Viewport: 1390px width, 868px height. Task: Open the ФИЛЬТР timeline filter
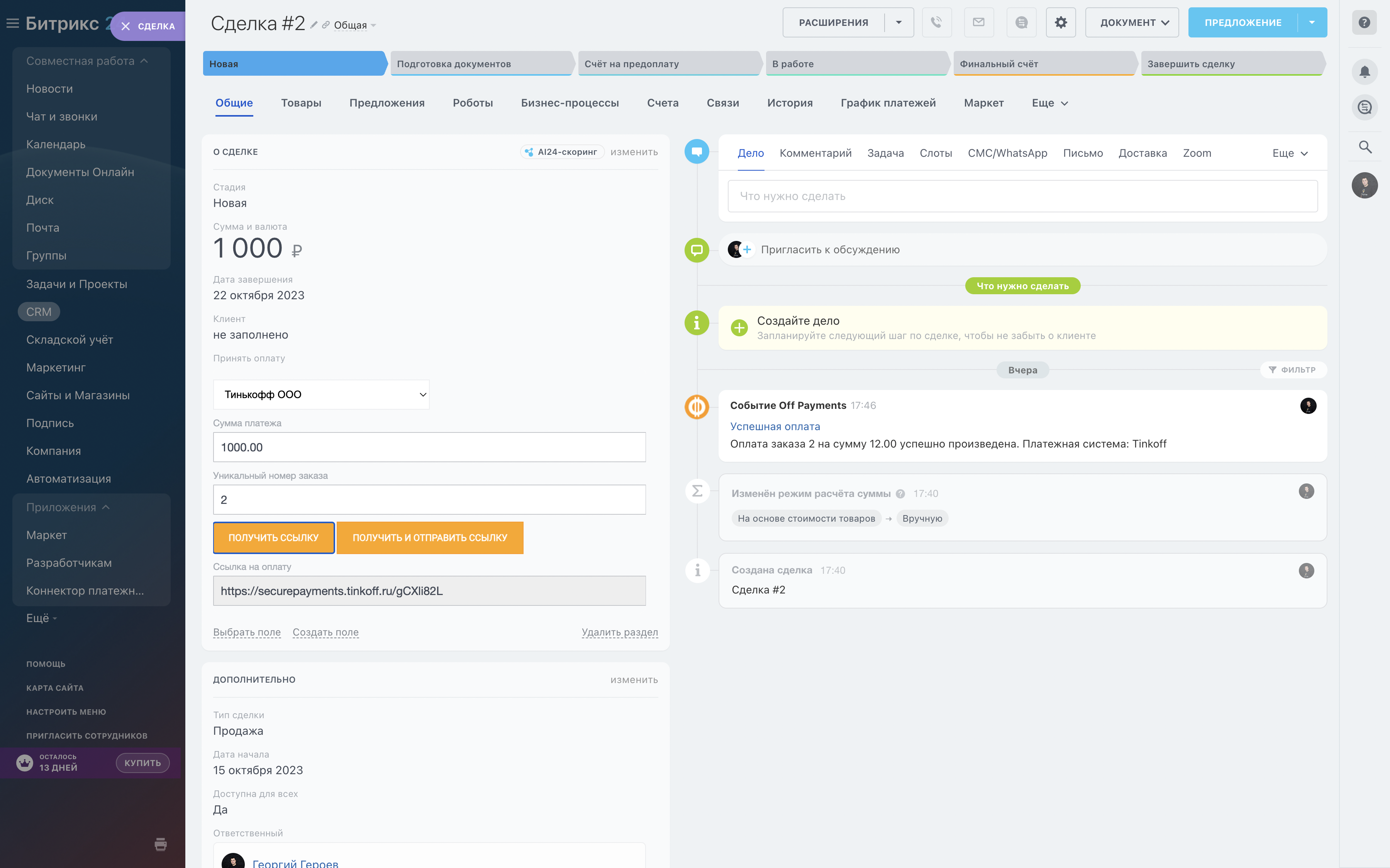pos(1293,370)
